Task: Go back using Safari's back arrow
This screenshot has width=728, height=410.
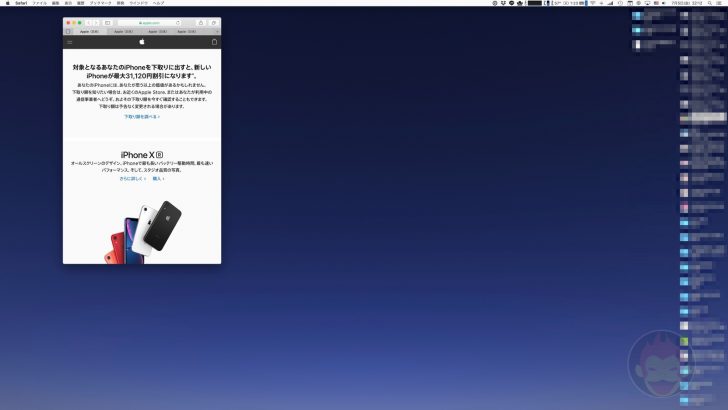Action: tap(89, 23)
